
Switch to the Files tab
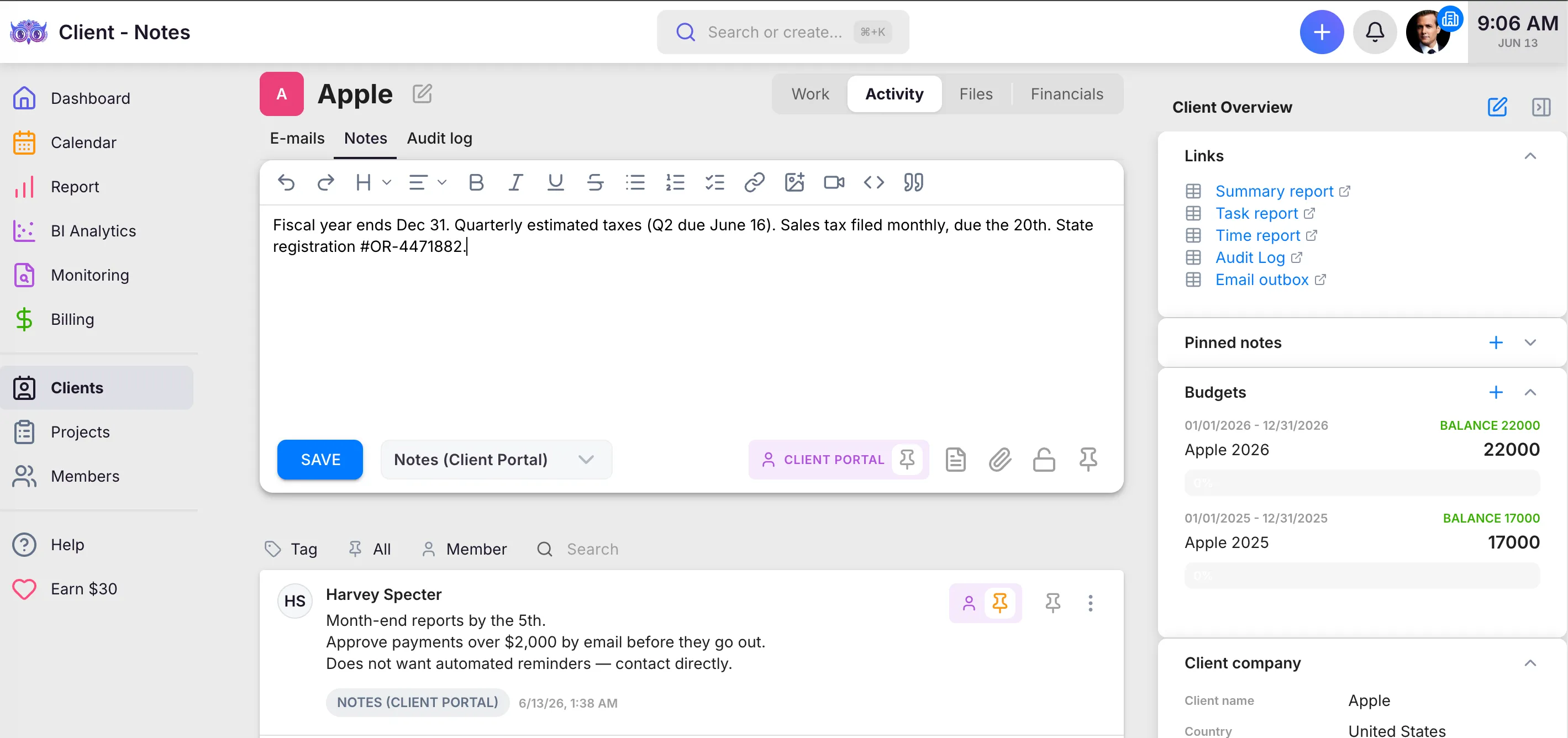click(x=976, y=94)
